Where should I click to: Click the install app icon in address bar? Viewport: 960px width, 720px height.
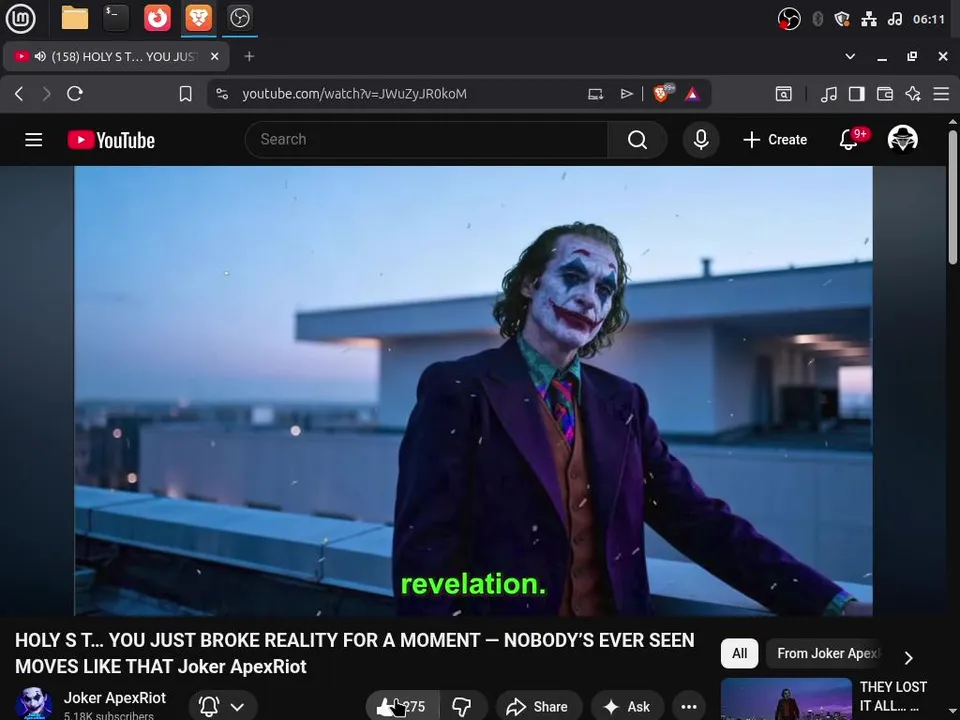[x=596, y=94]
